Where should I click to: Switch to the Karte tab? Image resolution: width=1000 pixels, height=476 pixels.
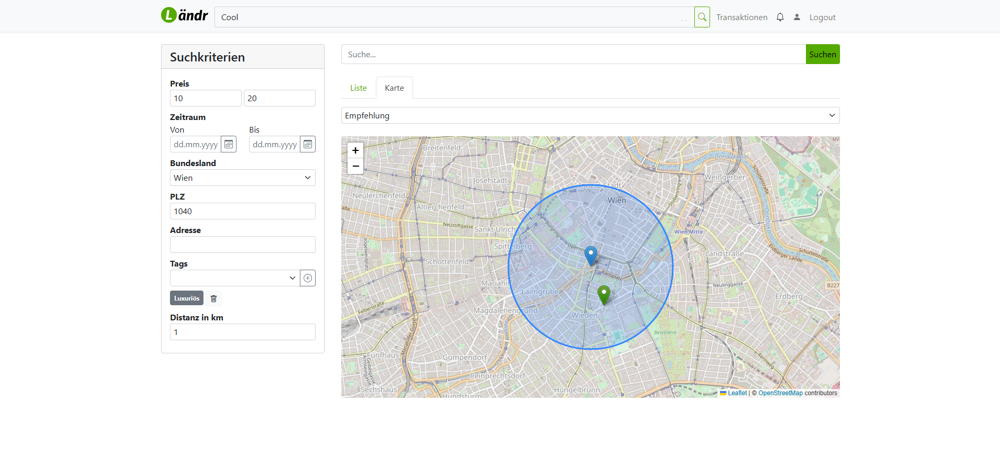[x=394, y=88]
